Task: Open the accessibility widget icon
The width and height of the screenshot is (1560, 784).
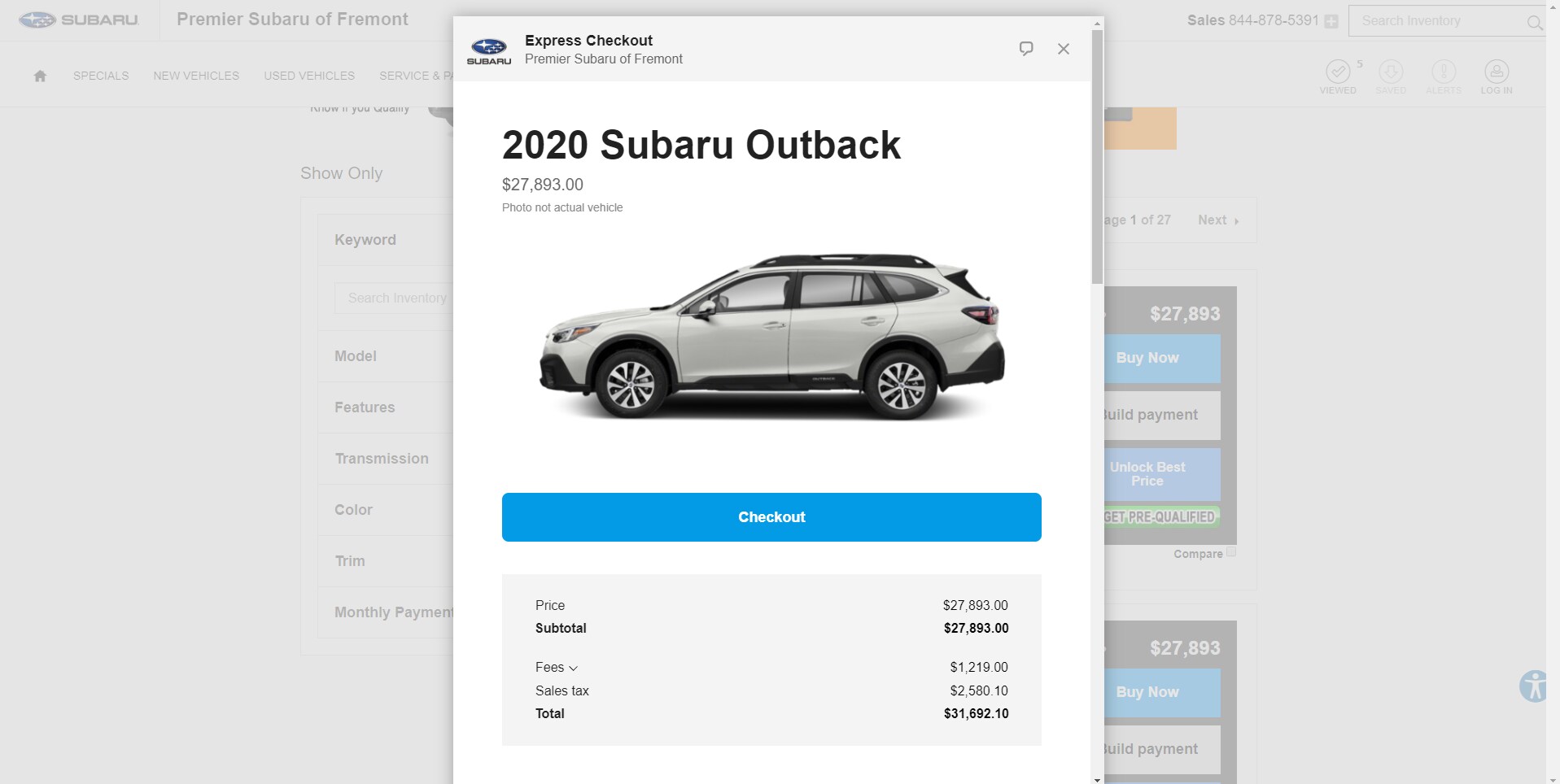Action: click(x=1534, y=686)
